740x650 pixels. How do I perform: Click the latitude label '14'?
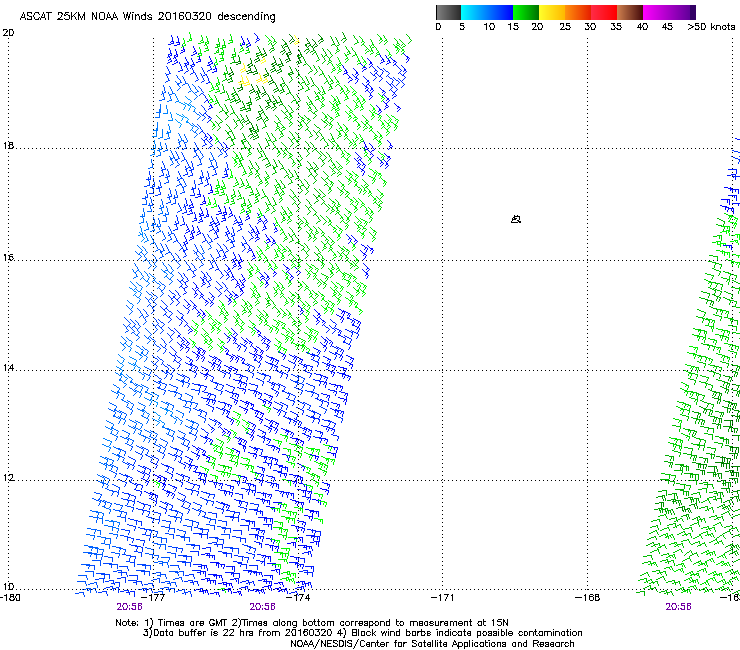[x=8, y=367]
